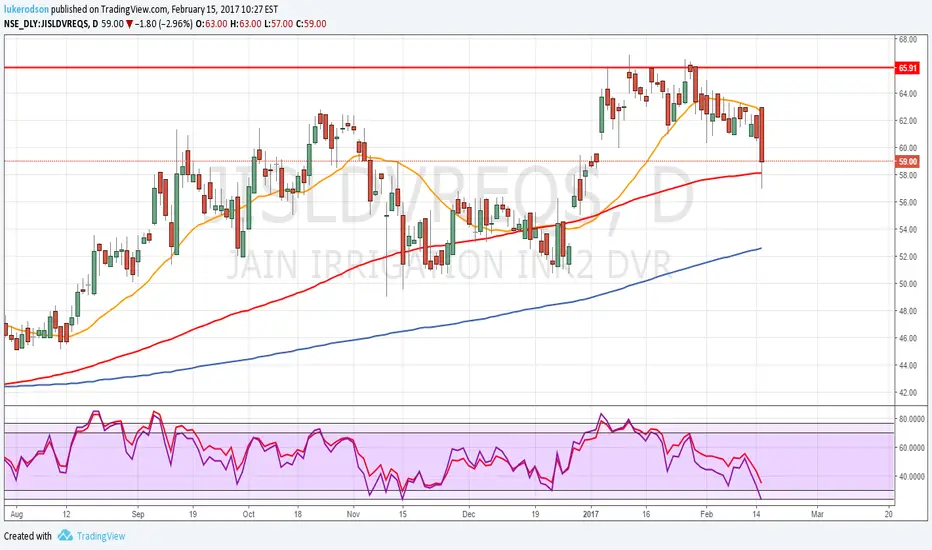
Task: Click the L:57.00 low value
Action: pos(278,24)
